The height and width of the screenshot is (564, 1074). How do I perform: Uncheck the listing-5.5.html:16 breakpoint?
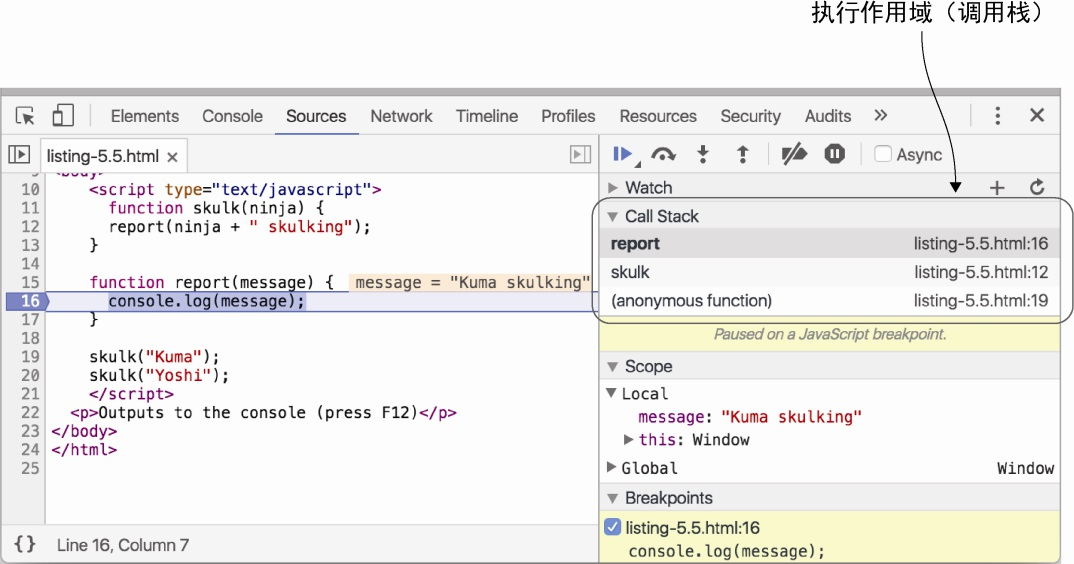[613, 527]
